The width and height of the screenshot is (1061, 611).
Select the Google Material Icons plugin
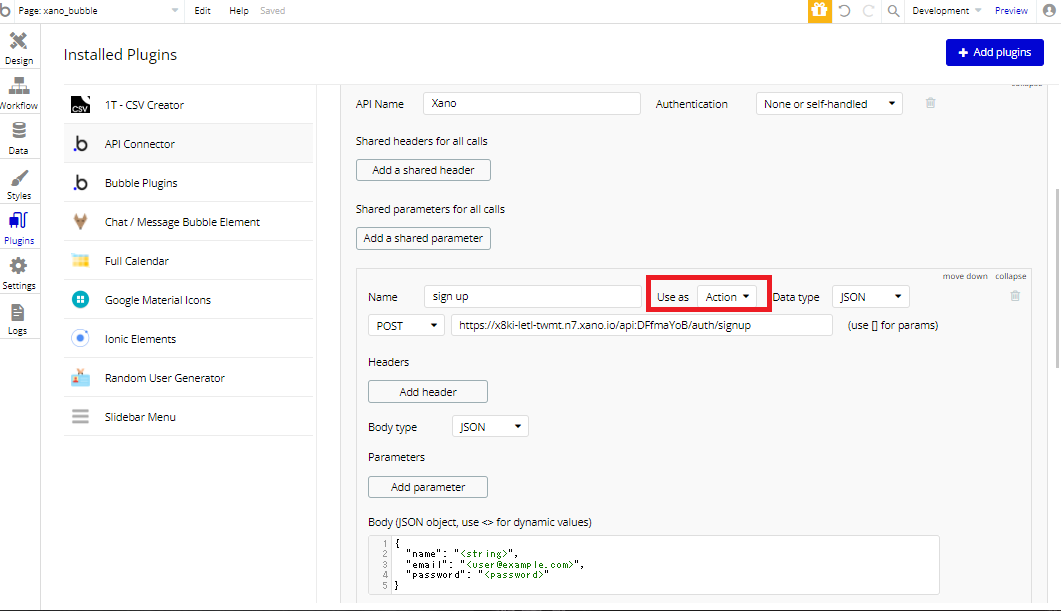coord(189,300)
